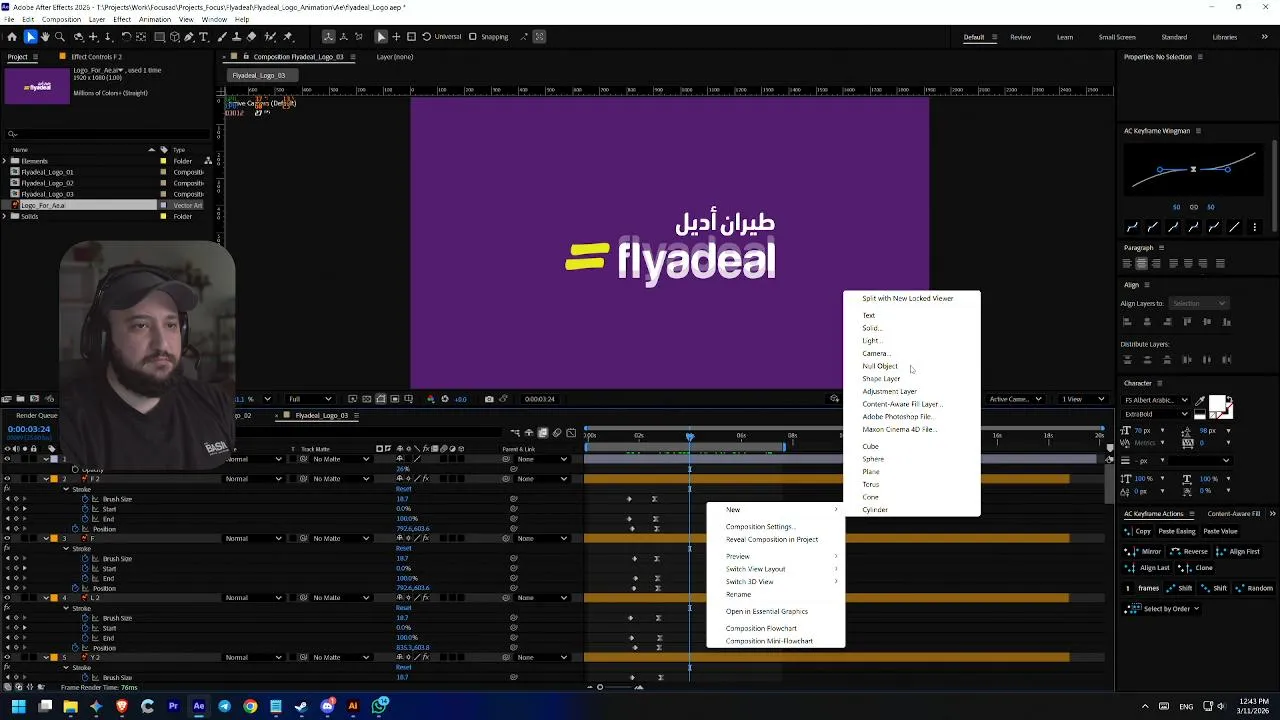Open font family FS Albert Arabic dropdown
This screenshot has width=1280, height=720.
point(1158,400)
